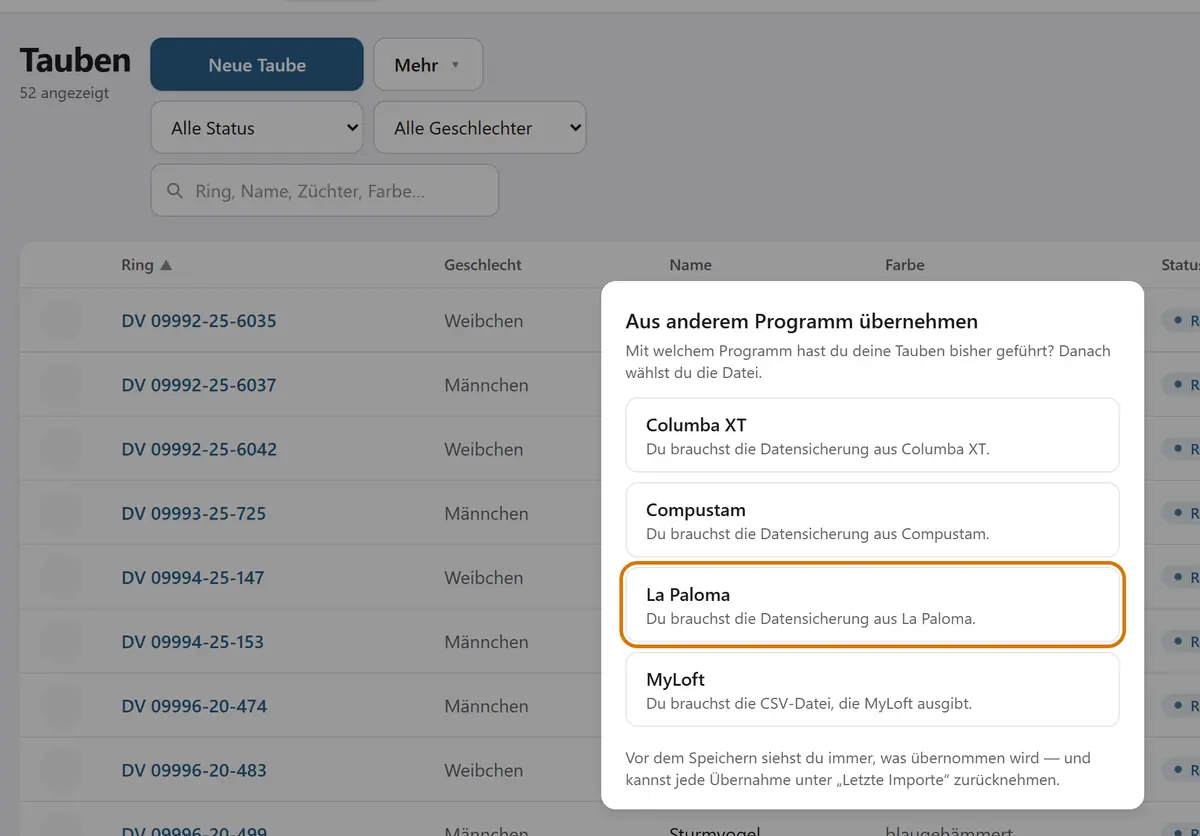Click the "52 angezeigt" count text
The height and width of the screenshot is (836, 1200).
(65, 93)
